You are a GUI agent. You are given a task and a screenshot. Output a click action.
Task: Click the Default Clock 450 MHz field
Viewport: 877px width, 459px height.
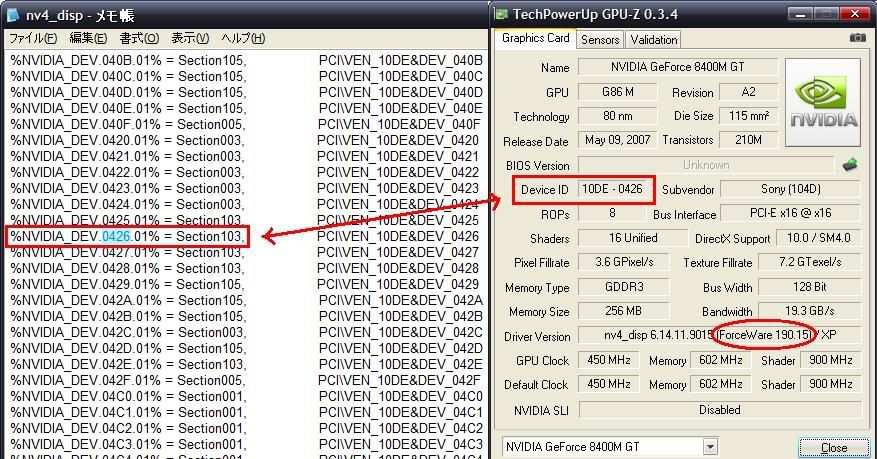609,384
